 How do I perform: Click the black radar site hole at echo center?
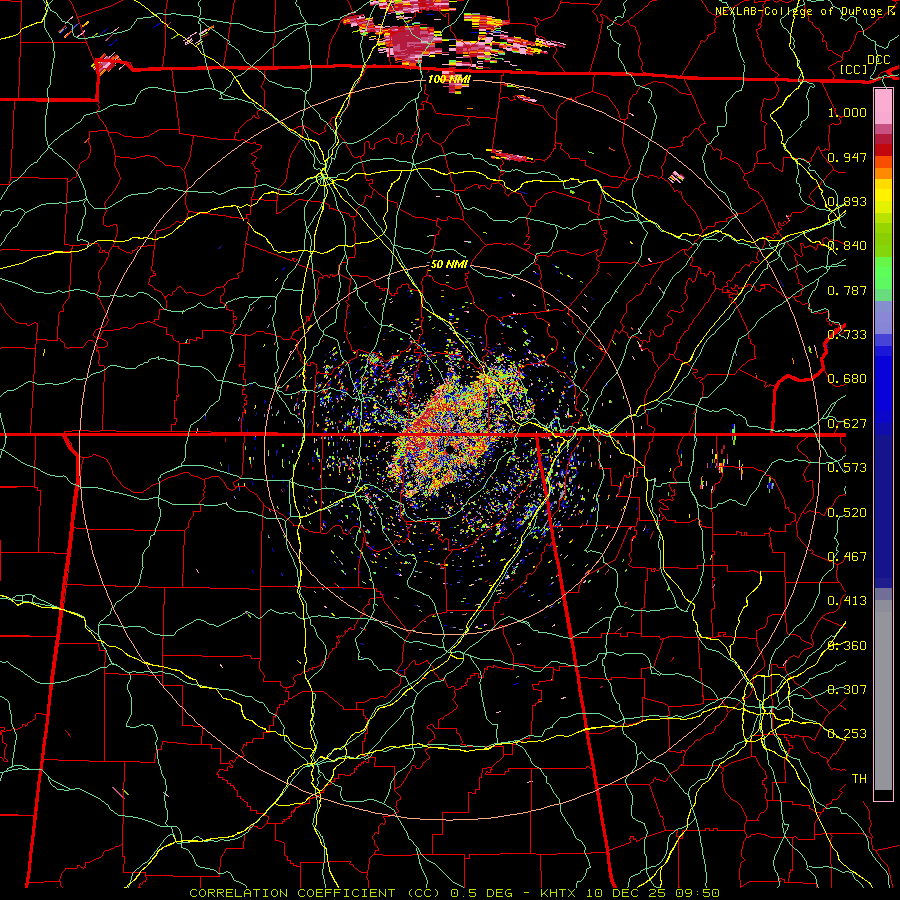pos(449,449)
